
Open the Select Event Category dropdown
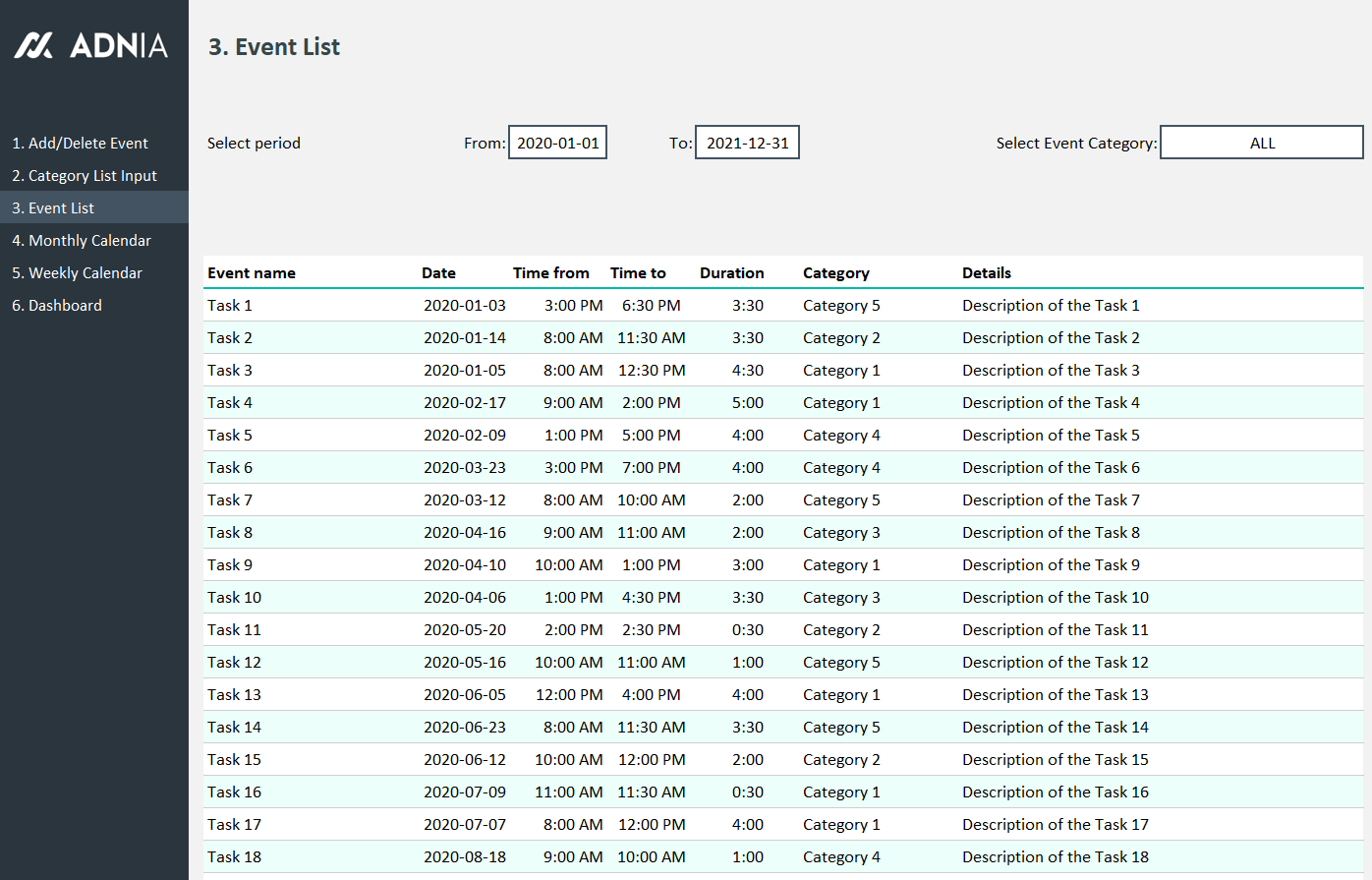pyautogui.click(x=1261, y=143)
